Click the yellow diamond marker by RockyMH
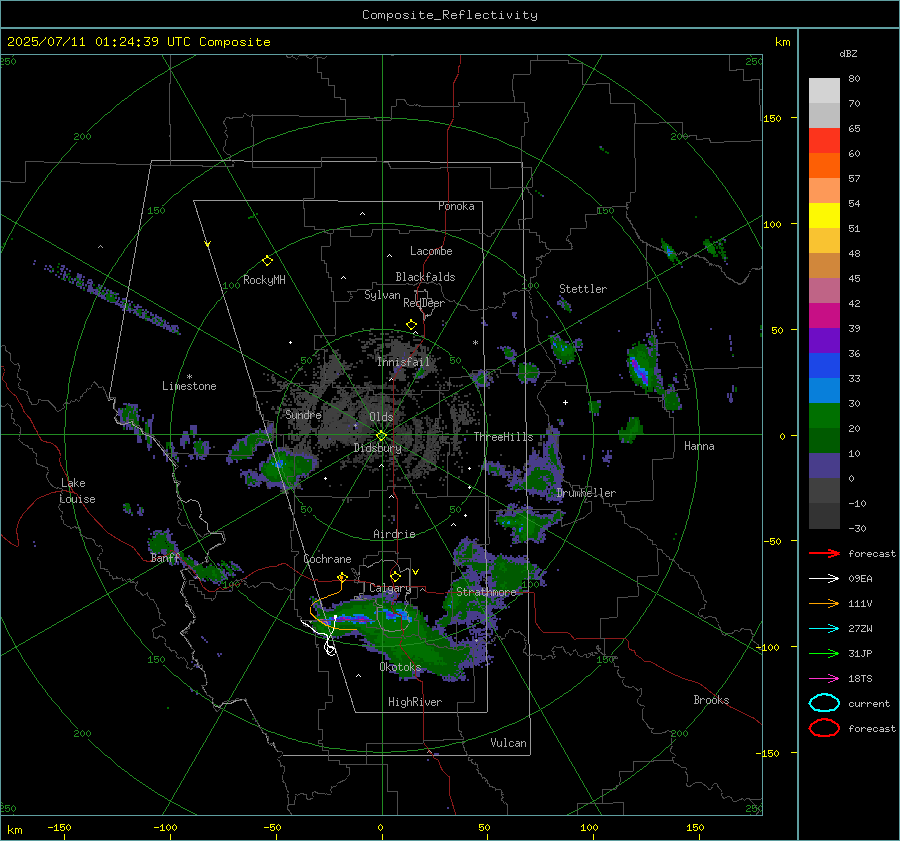This screenshot has width=900, height=841. [x=267, y=261]
